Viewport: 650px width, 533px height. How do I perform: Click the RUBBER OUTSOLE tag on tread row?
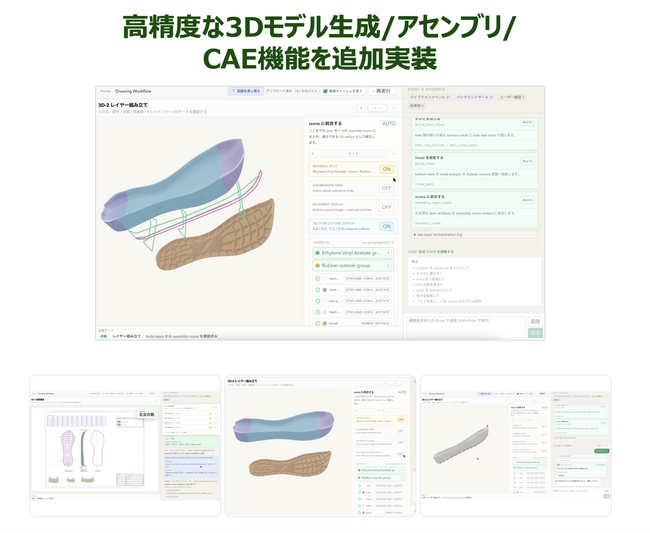click(x=376, y=323)
